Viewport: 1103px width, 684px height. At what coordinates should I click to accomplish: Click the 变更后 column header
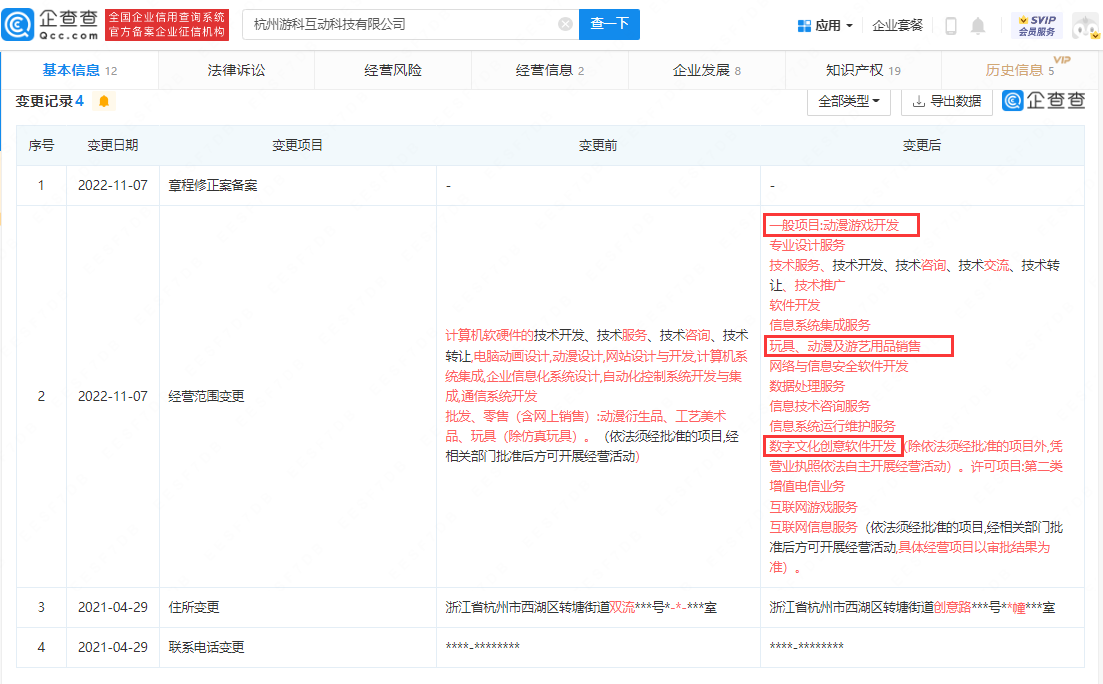click(922, 146)
